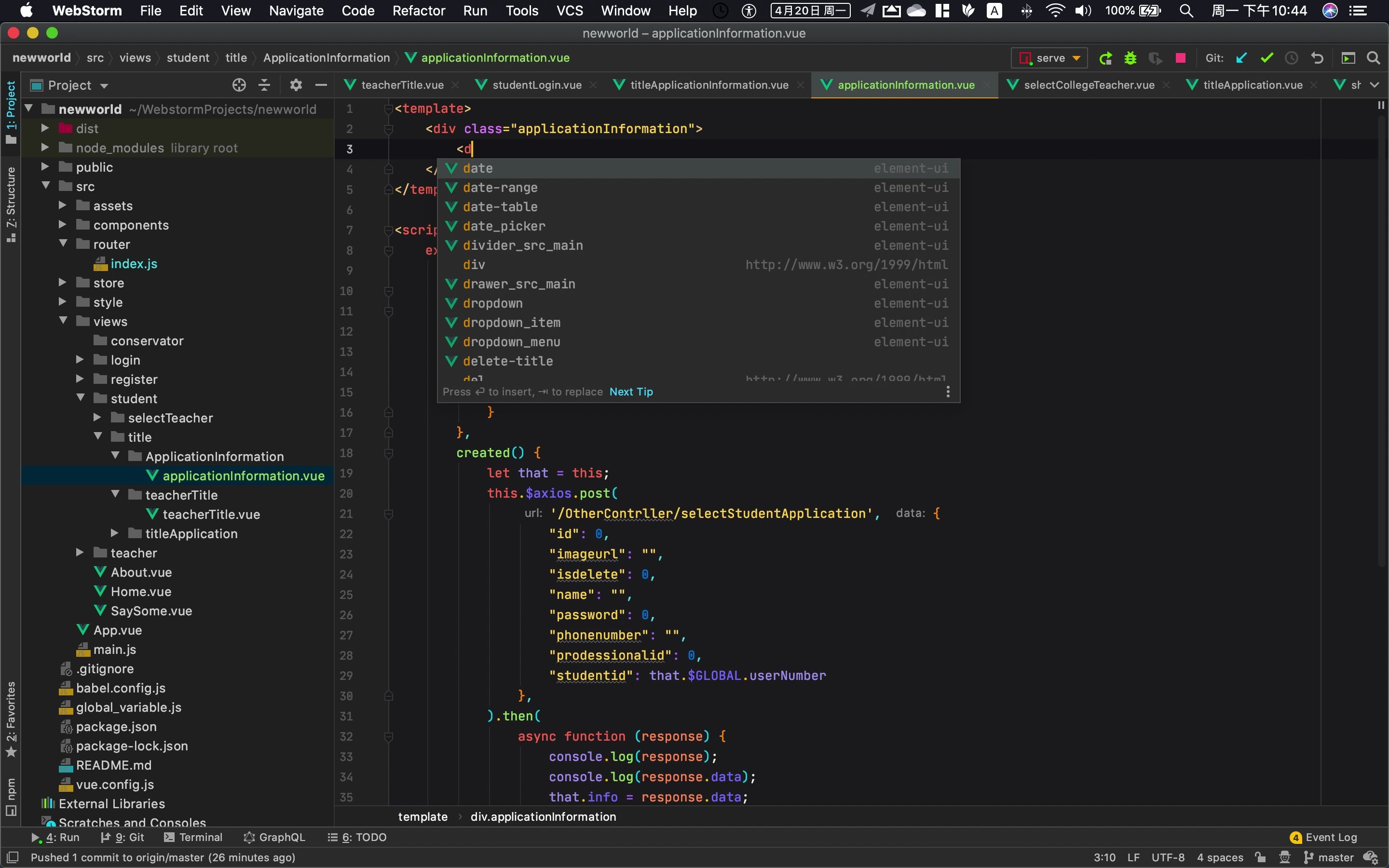Open the Terminal tool window
1389x868 pixels.
pos(193,837)
